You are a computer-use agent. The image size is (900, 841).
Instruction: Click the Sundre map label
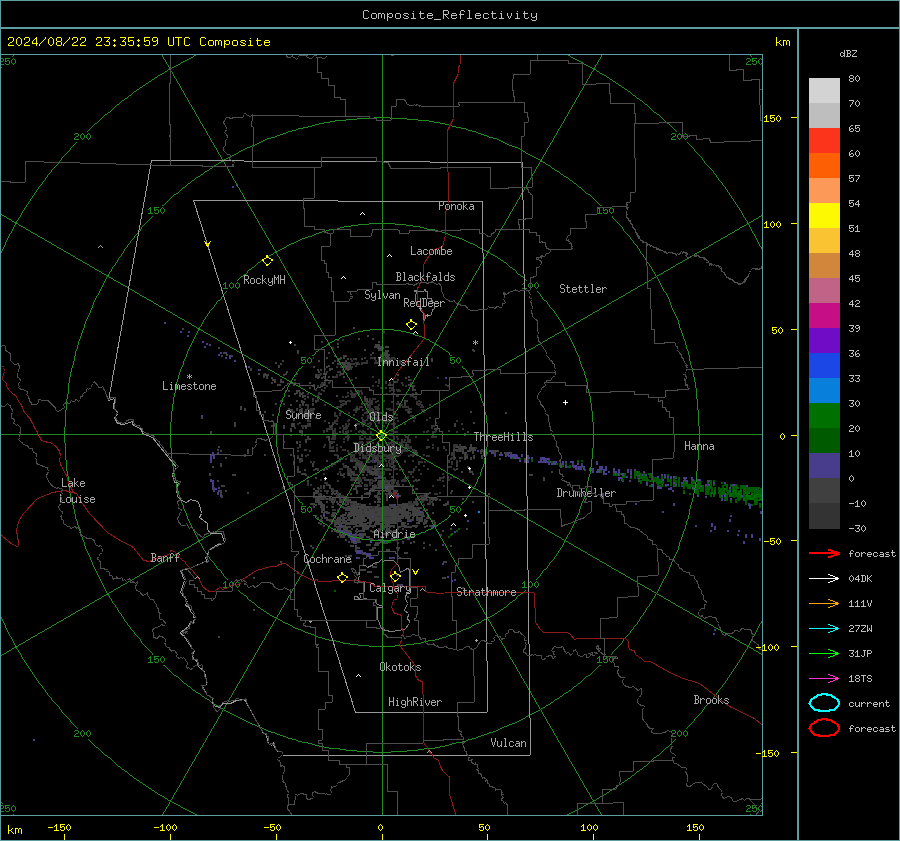click(304, 414)
